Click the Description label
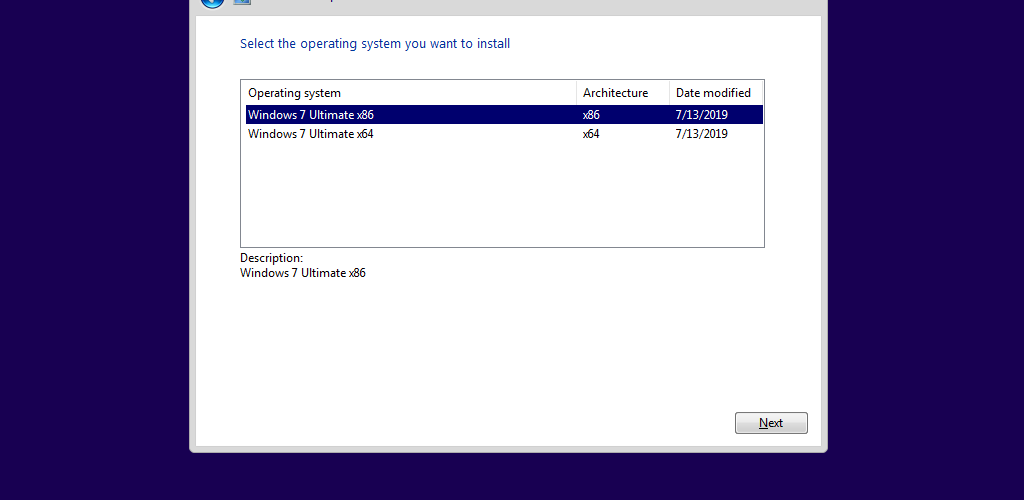The width and height of the screenshot is (1024, 500). tap(272, 258)
